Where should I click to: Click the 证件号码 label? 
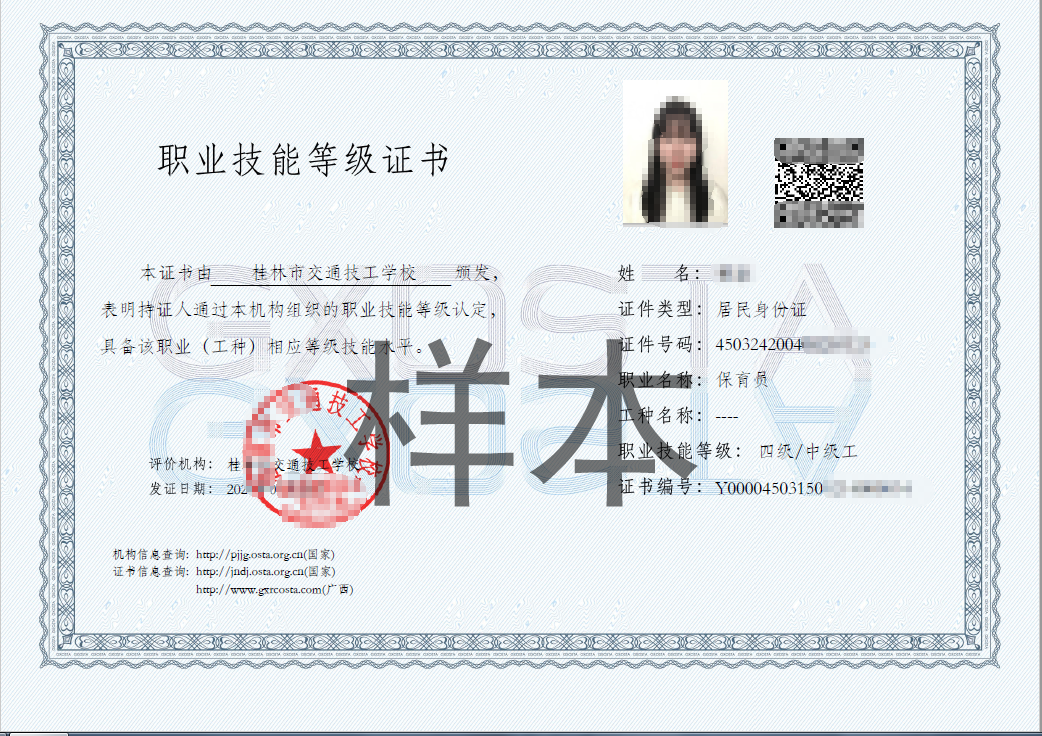pos(661,344)
